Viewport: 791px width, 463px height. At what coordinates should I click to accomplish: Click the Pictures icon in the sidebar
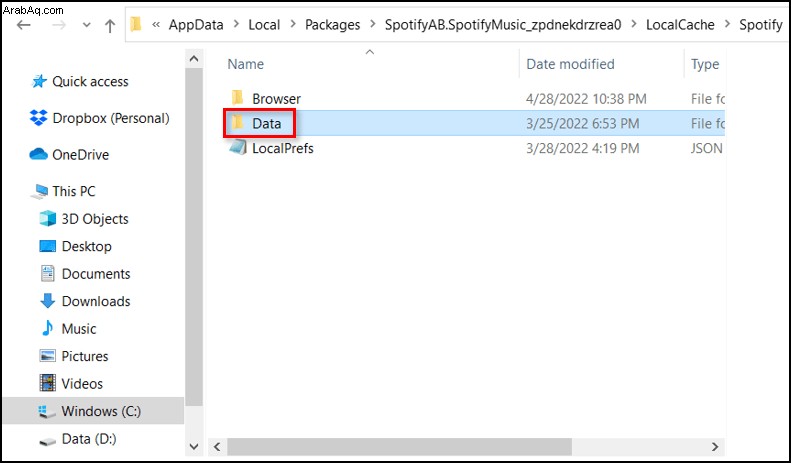pos(48,356)
